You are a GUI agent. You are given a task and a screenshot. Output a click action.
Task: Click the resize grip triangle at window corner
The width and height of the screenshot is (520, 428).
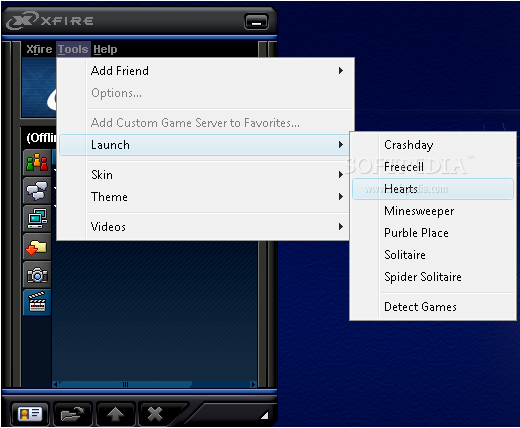265,415
